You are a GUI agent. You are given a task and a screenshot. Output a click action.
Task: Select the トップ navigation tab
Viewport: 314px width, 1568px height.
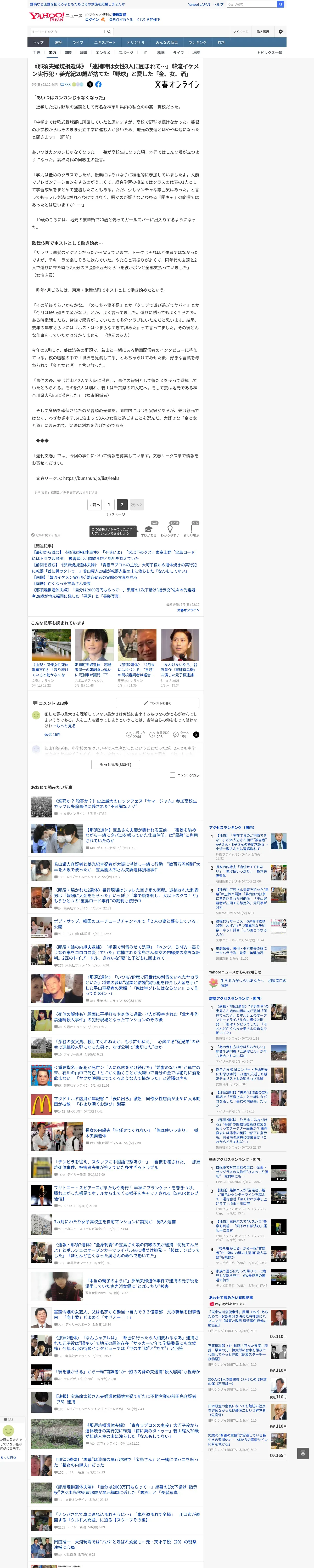[38, 43]
